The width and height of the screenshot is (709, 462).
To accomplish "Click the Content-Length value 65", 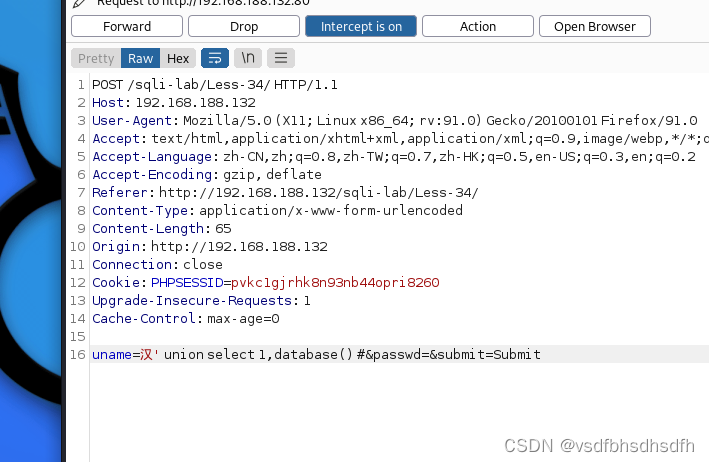I will tap(223, 229).
